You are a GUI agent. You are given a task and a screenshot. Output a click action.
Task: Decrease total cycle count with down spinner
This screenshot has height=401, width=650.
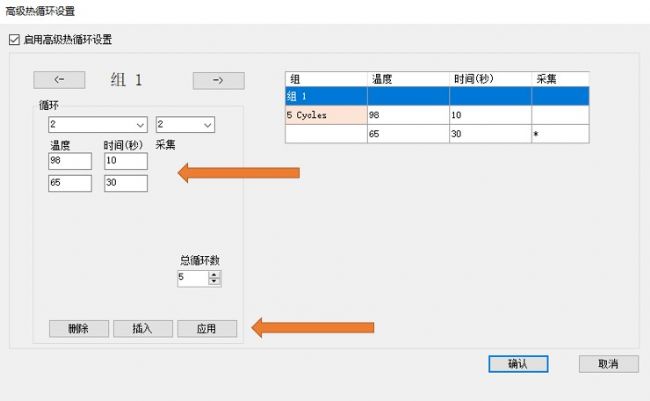[214, 282]
